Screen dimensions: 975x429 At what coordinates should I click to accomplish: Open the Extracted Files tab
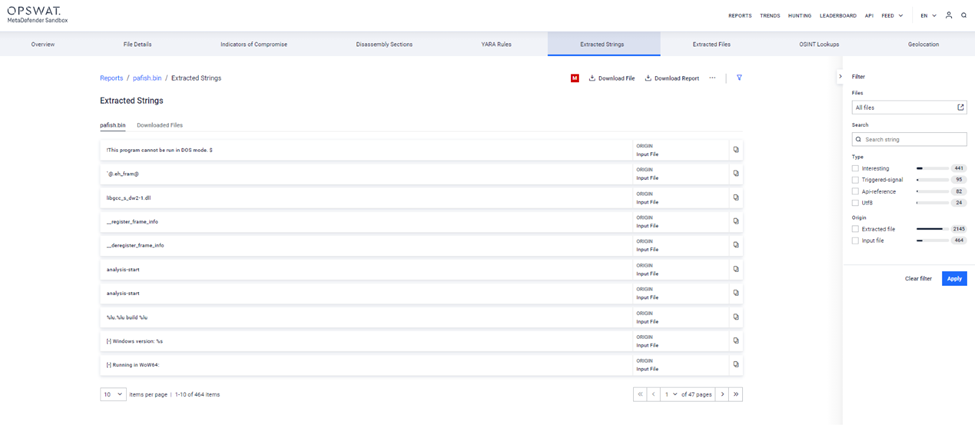[x=711, y=45]
